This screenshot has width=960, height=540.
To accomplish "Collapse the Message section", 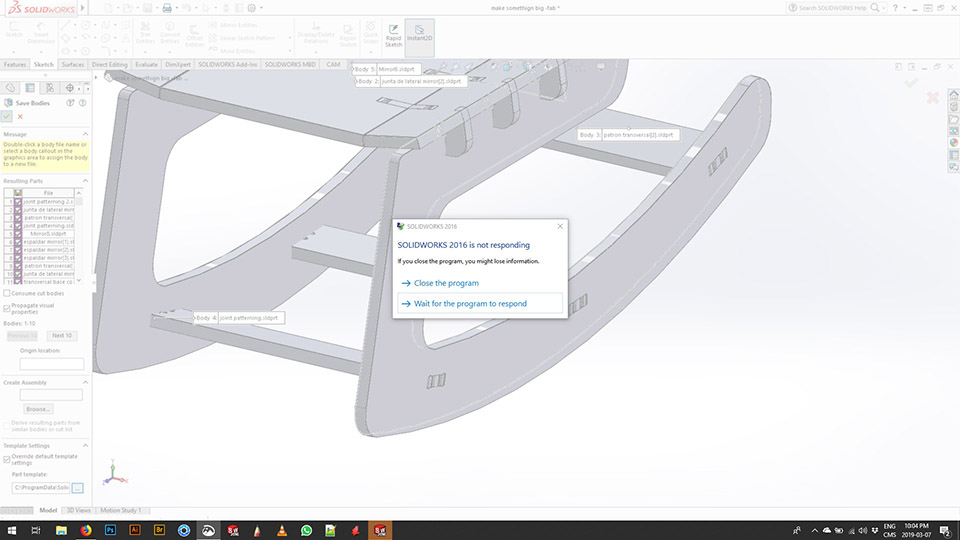I will [85, 134].
